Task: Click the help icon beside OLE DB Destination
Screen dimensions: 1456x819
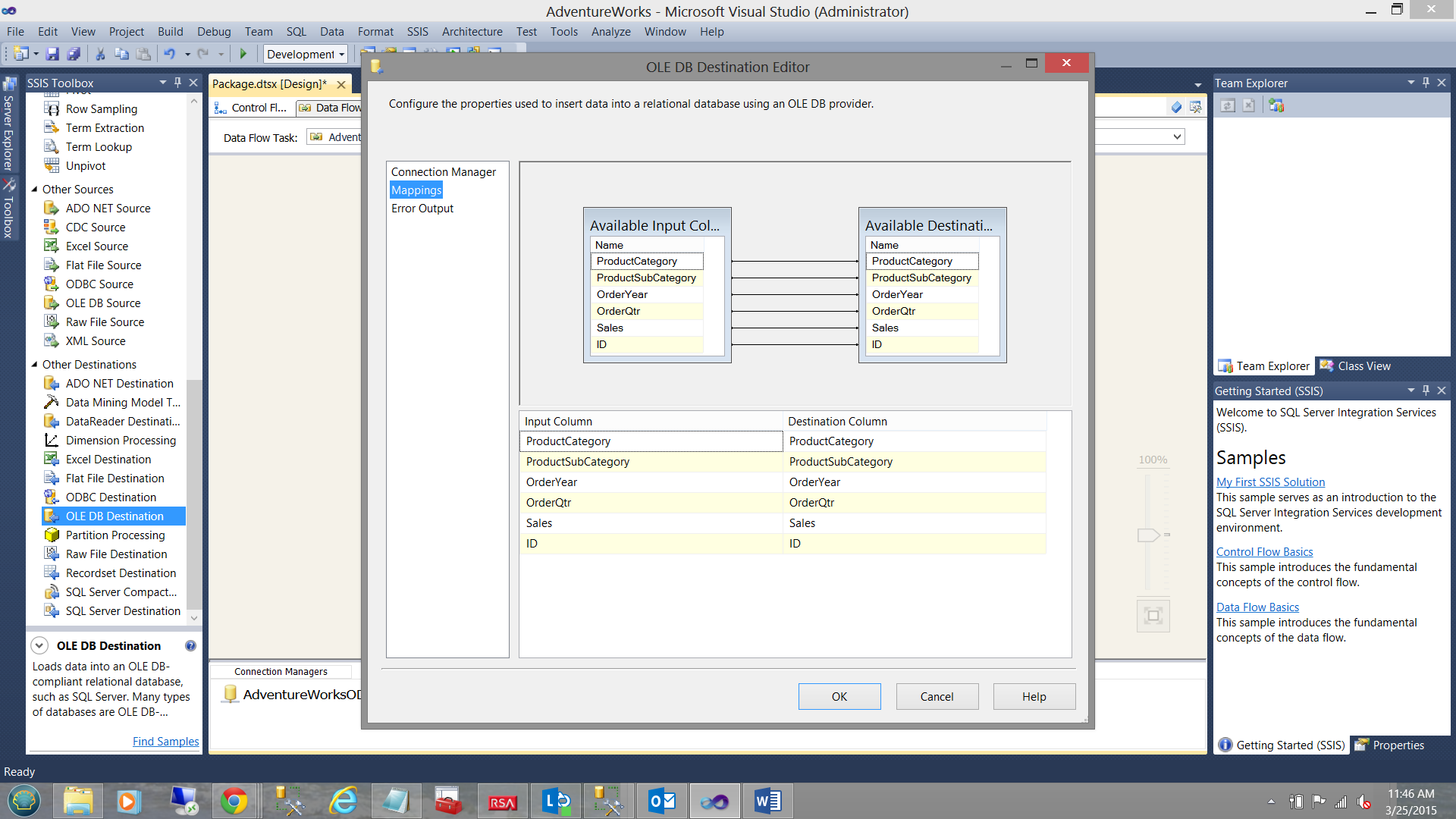Action: [x=190, y=646]
